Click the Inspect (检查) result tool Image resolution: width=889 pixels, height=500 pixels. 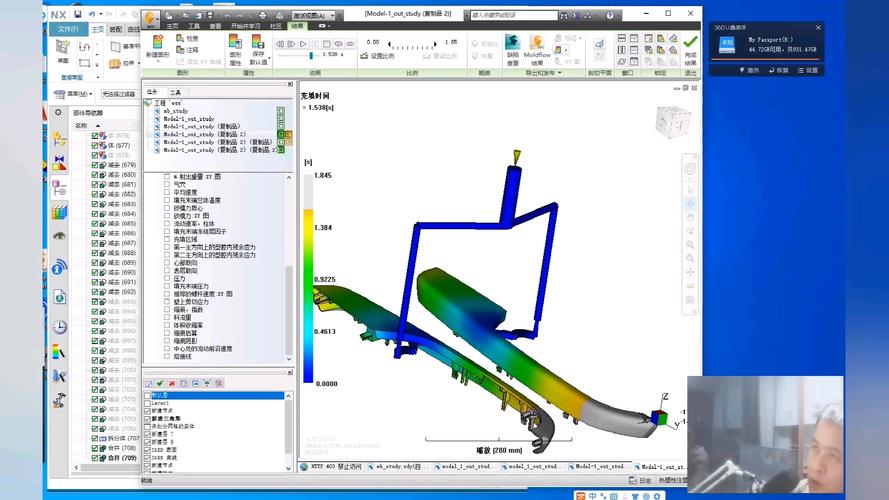coord(188,39)
